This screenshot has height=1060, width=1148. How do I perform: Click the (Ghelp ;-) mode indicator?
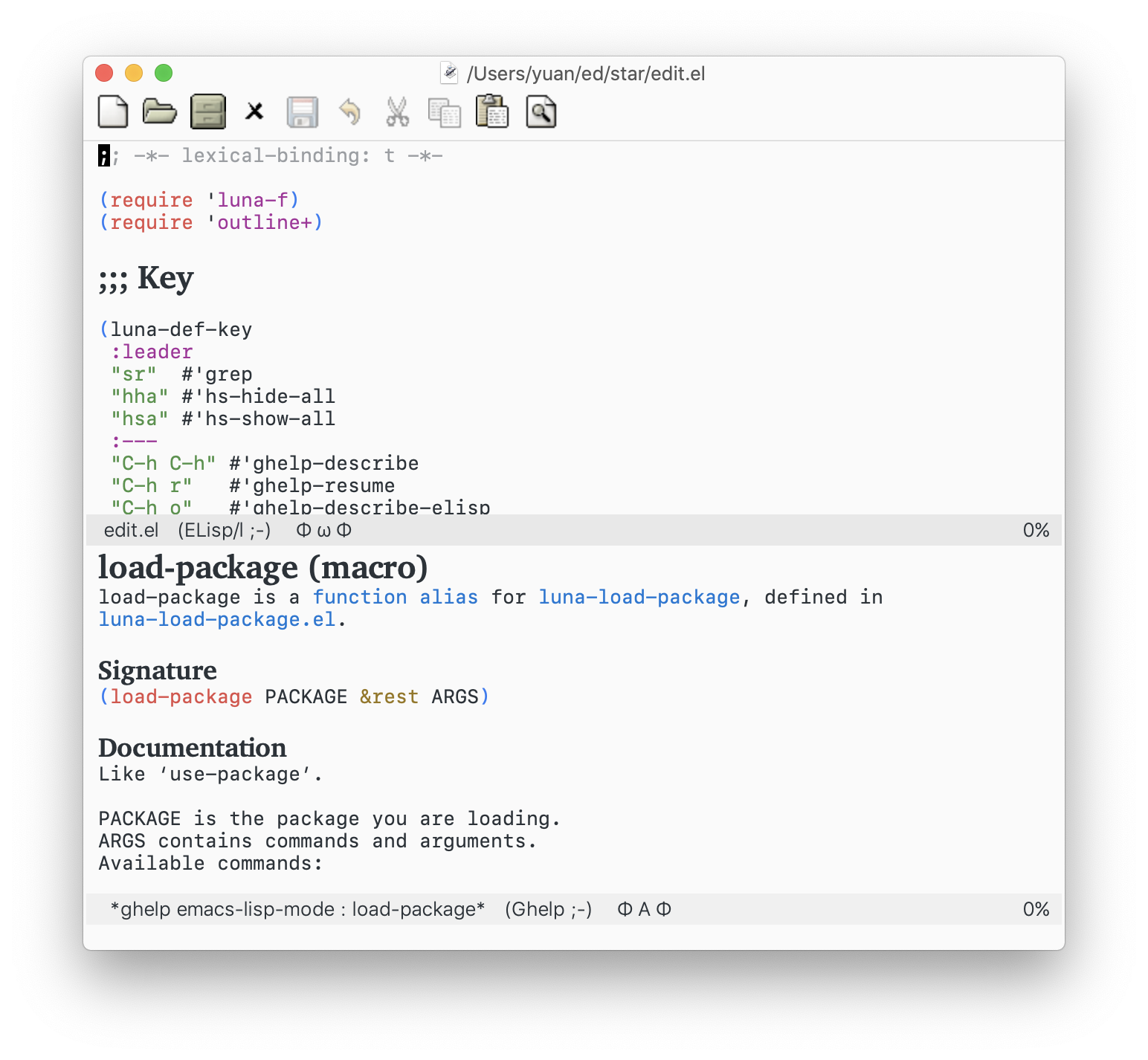[549, 909]
